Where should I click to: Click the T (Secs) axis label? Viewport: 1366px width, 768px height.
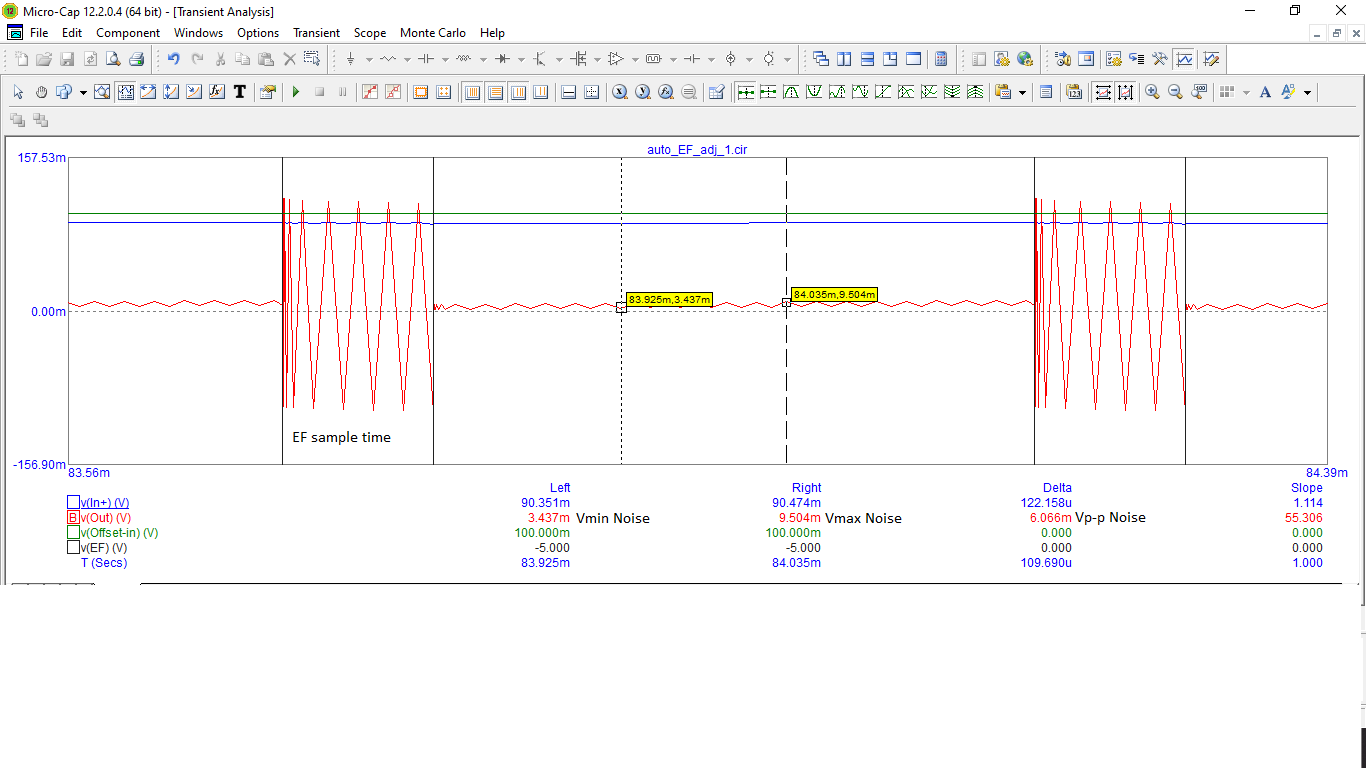104,563
